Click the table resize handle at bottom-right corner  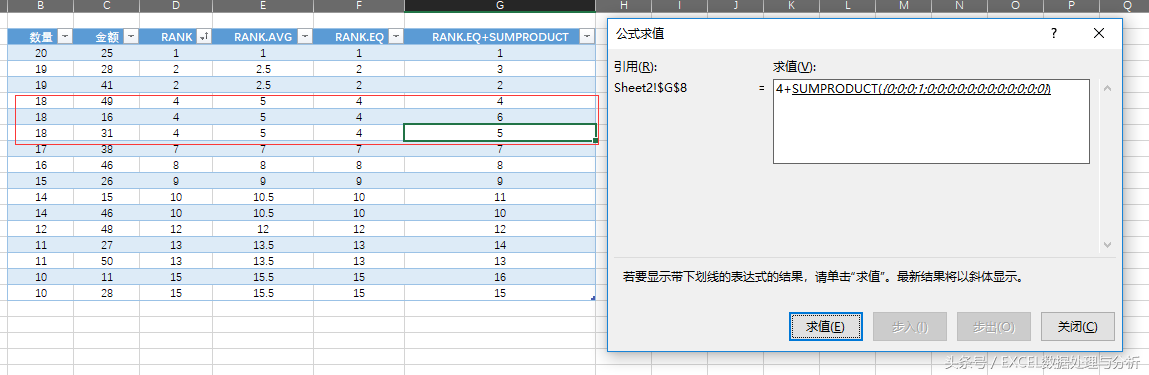click(593, 297)
